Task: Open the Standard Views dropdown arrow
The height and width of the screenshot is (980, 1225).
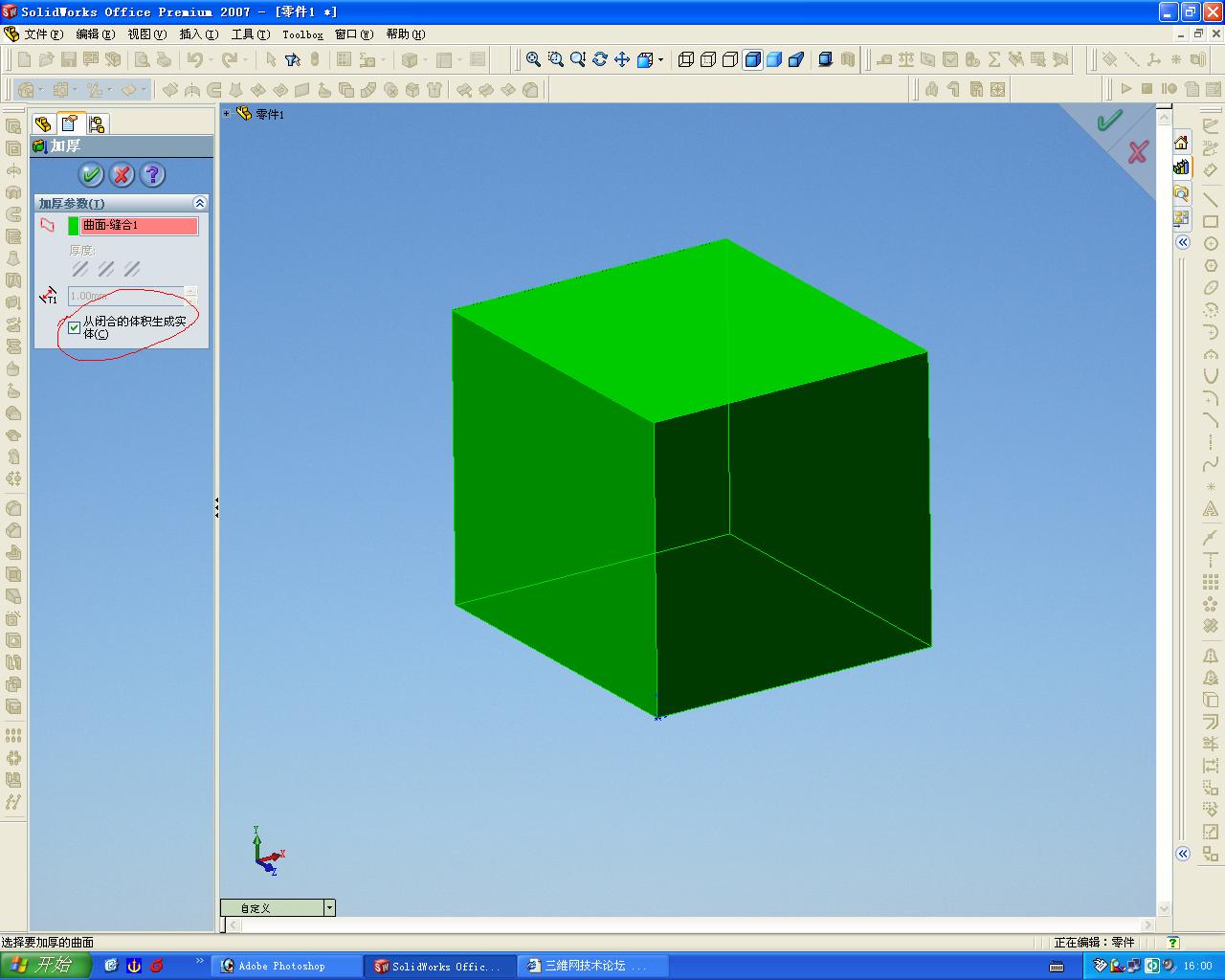Action: (660, 59)
